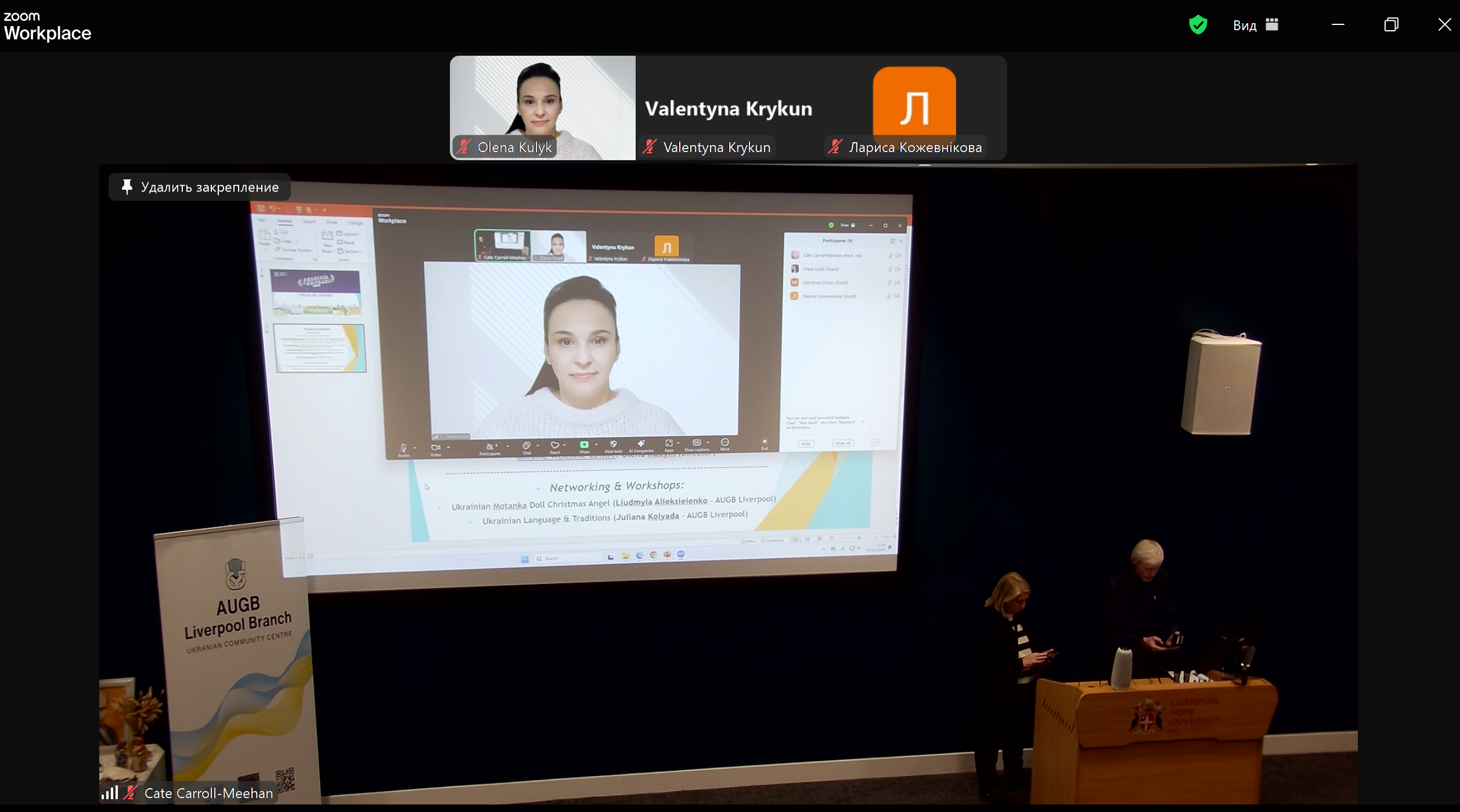
Task: Close the Zoom meeting window
Action: (x=1445, y=24)
